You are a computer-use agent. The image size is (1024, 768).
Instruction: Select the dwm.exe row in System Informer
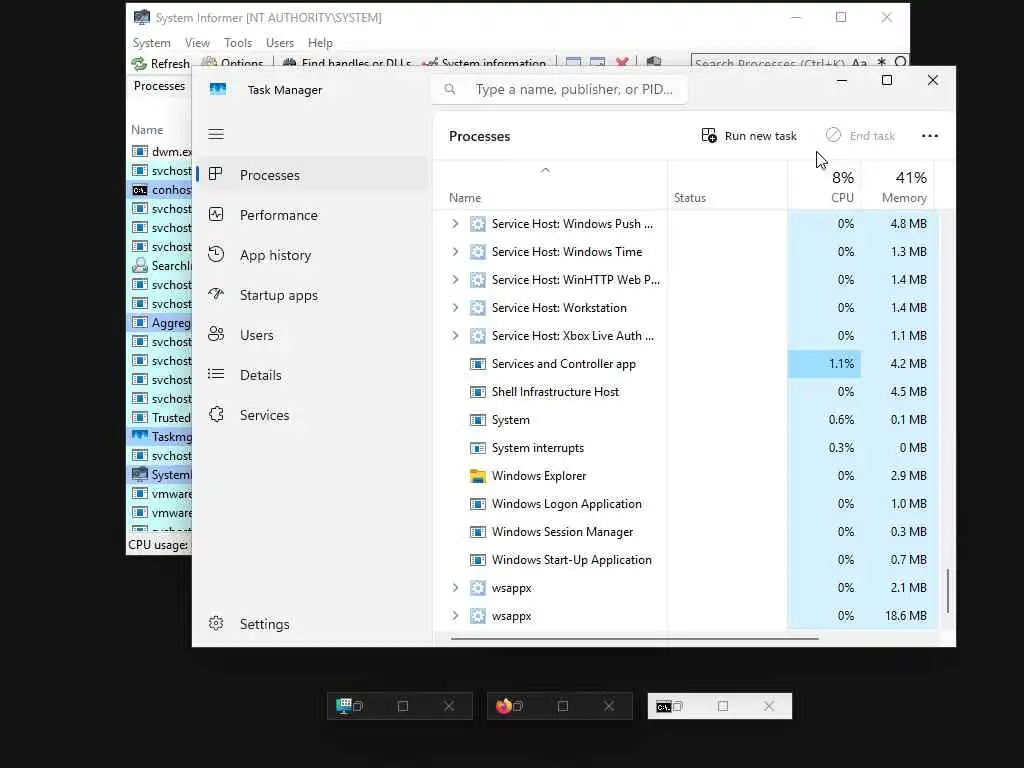159,152
